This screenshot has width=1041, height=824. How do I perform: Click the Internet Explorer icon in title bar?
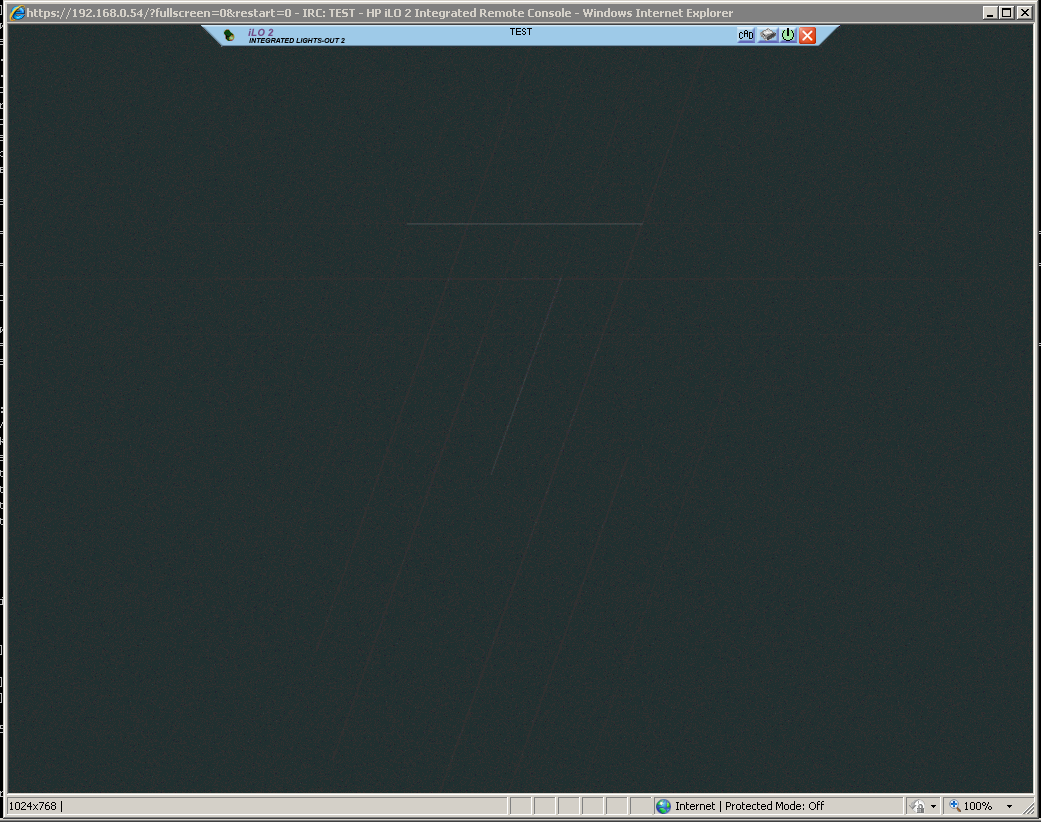(17, 13)
